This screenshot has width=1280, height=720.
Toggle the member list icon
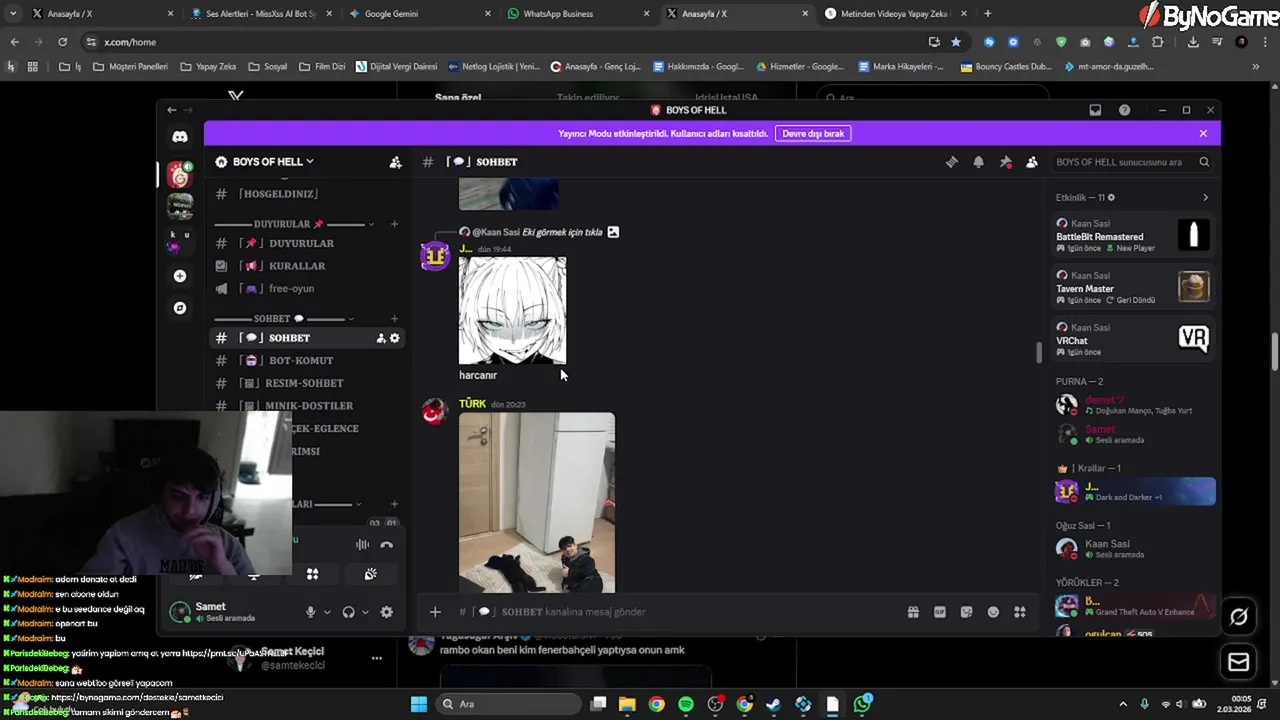point(1032,162)
